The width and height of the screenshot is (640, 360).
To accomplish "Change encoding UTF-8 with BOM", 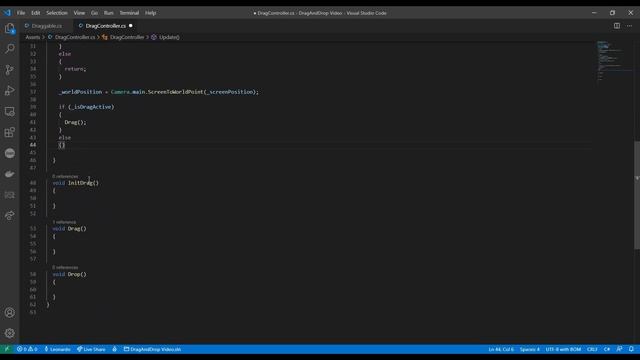I will coord(563,349).
